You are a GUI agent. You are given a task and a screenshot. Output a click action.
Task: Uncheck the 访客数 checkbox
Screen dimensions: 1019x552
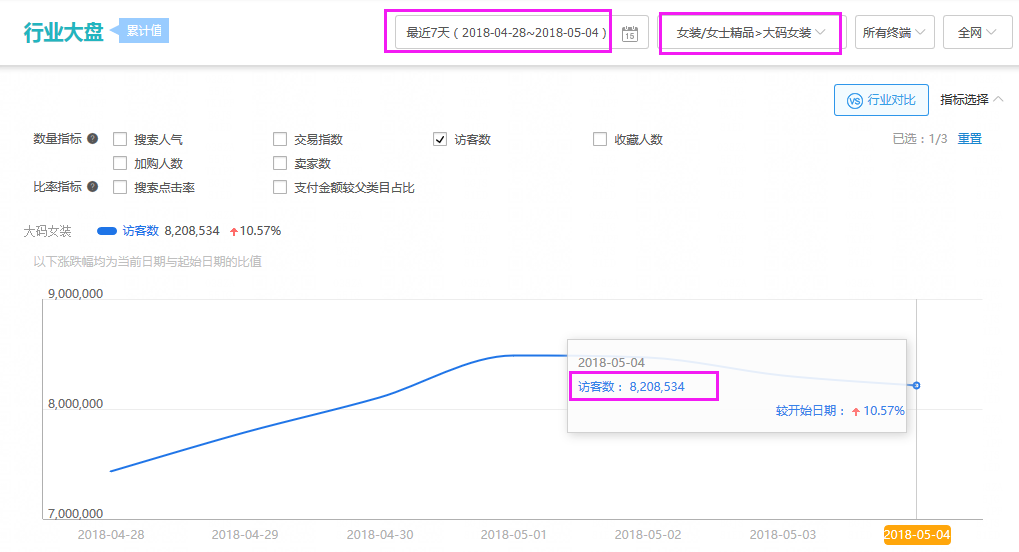pos(440,140)
